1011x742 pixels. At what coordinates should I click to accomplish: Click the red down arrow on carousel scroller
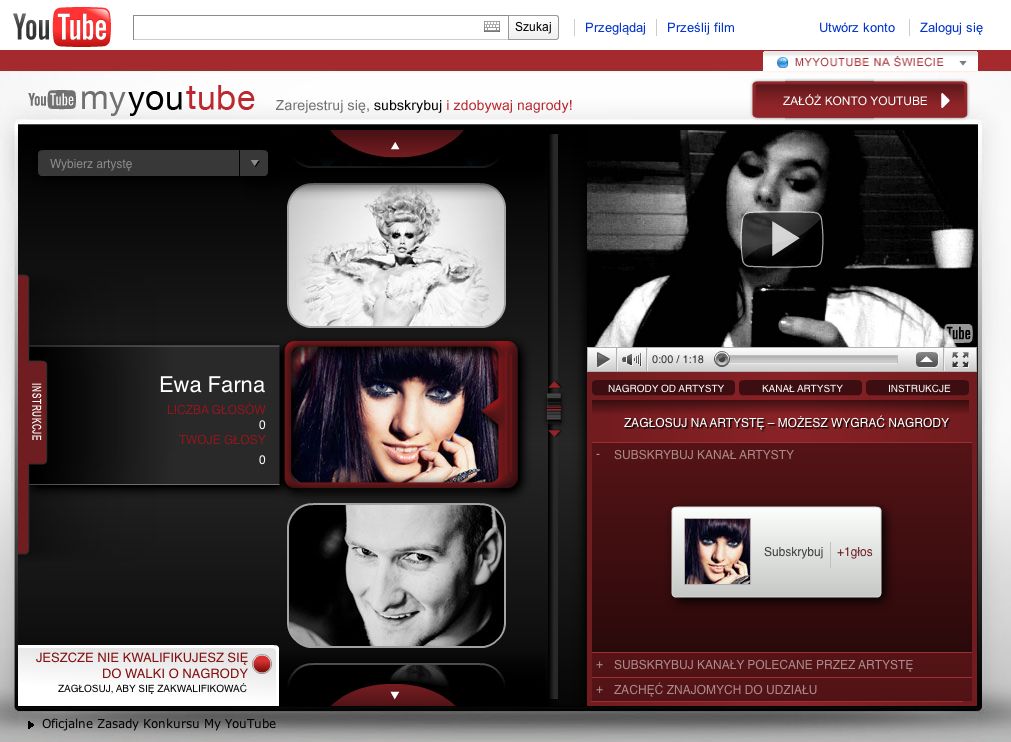pos(555,433)
